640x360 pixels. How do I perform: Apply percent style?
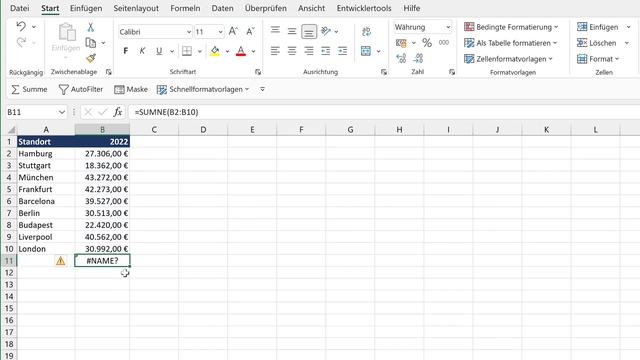coord(427,42)
